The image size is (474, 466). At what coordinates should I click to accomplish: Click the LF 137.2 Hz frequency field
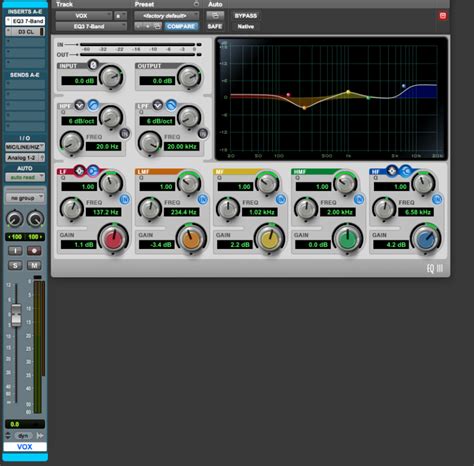click(x=104, y=212)
